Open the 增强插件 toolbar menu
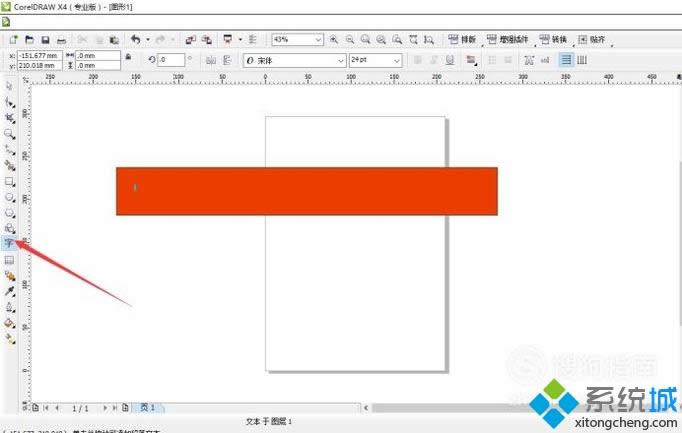 click(x=508, y=40)
